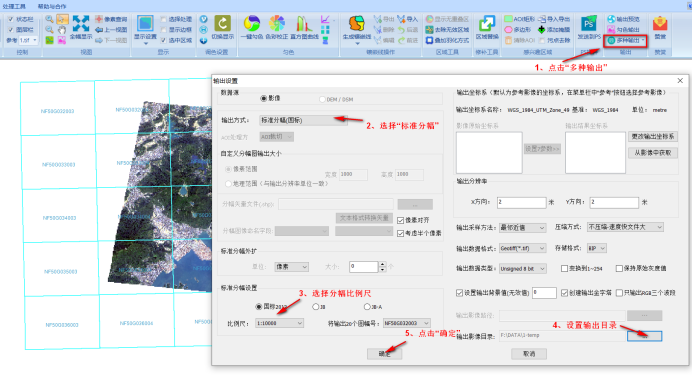The image size is (692, 379).
Task: Open the 标准分幅外扩 unit 像素 dropdown
Action: pyautogui.click(x=292, y=267)
